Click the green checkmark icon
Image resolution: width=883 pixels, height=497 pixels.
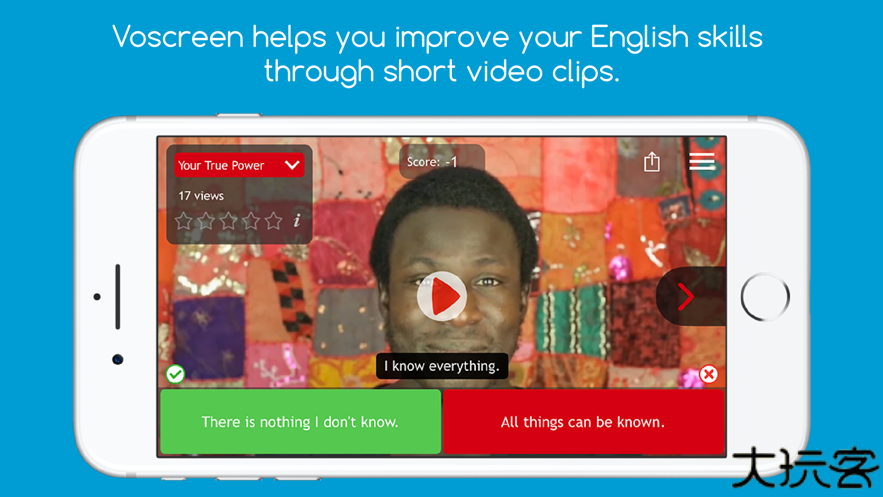pos(175,374)
